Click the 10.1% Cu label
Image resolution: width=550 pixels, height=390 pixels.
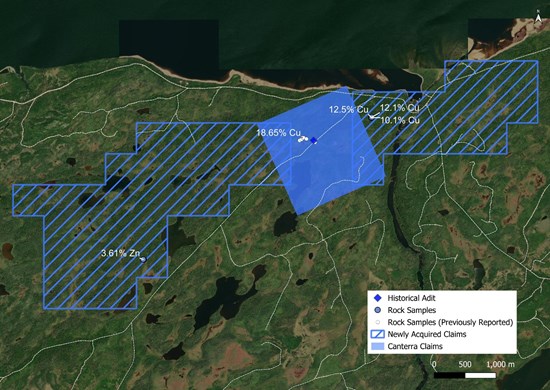[400, 120]
